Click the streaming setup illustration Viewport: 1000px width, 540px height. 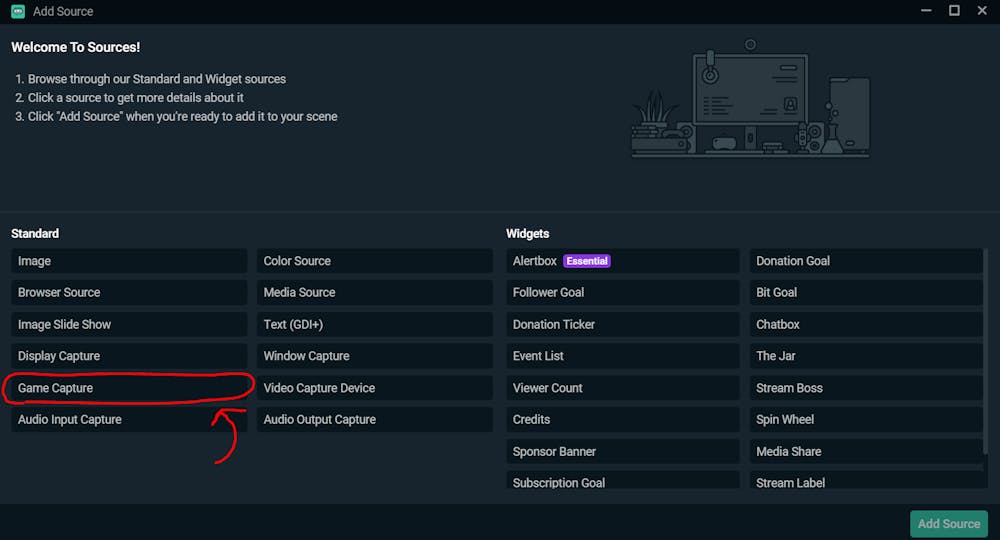(x=751, y=98)
